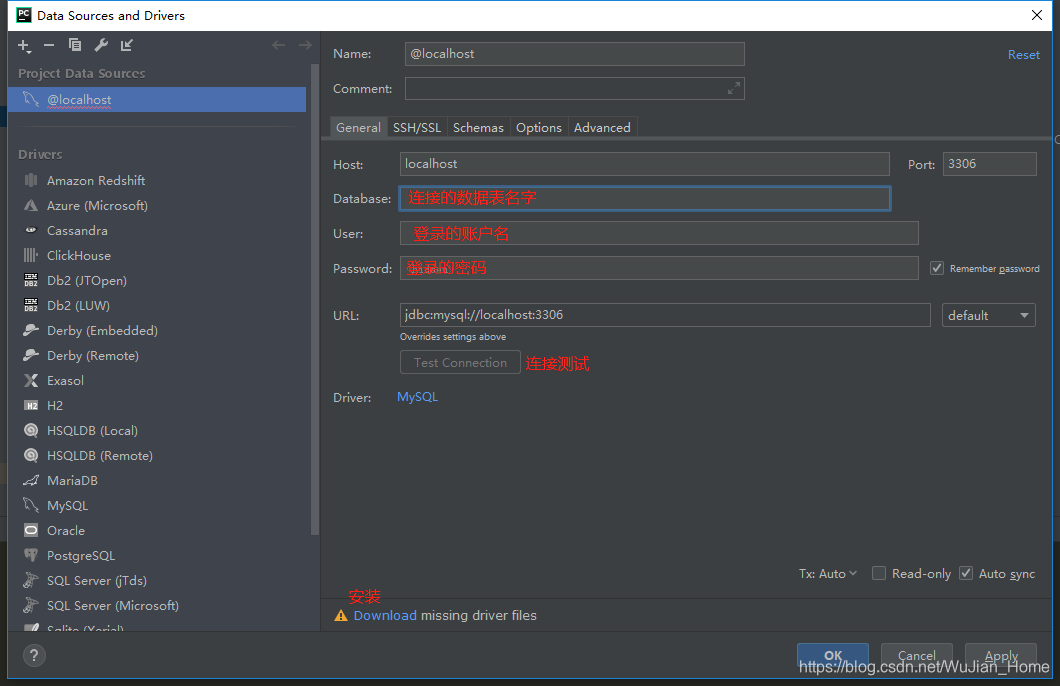This screenshot has width=1060, height=686.
Task: Switch to the SSH/SSL tab
Action: [416, 128]
